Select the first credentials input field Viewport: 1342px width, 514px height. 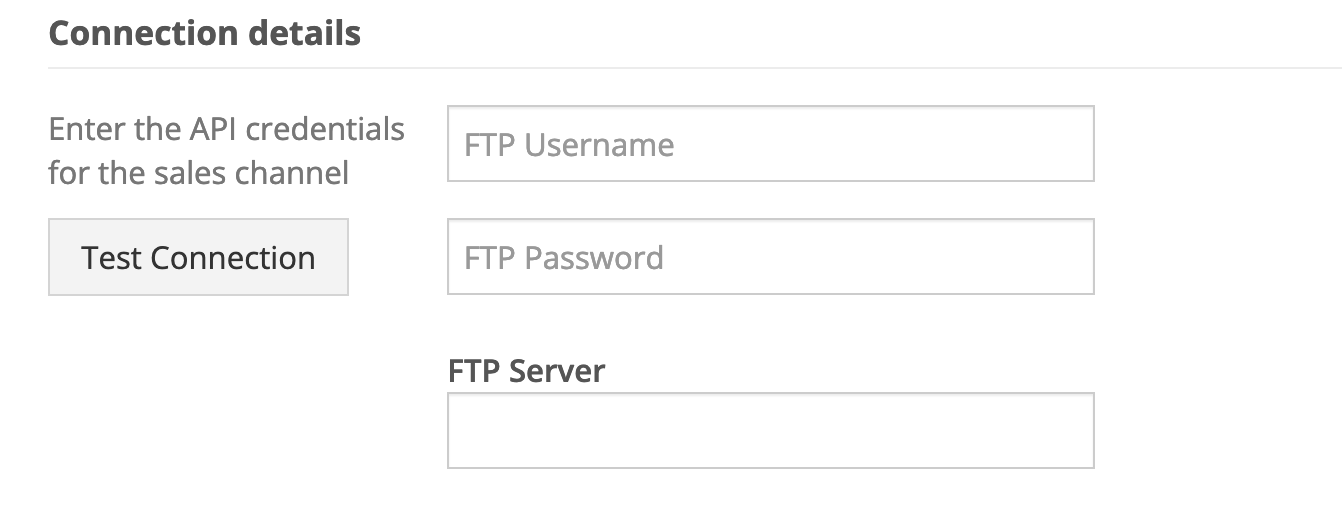(x=770, y=144)
